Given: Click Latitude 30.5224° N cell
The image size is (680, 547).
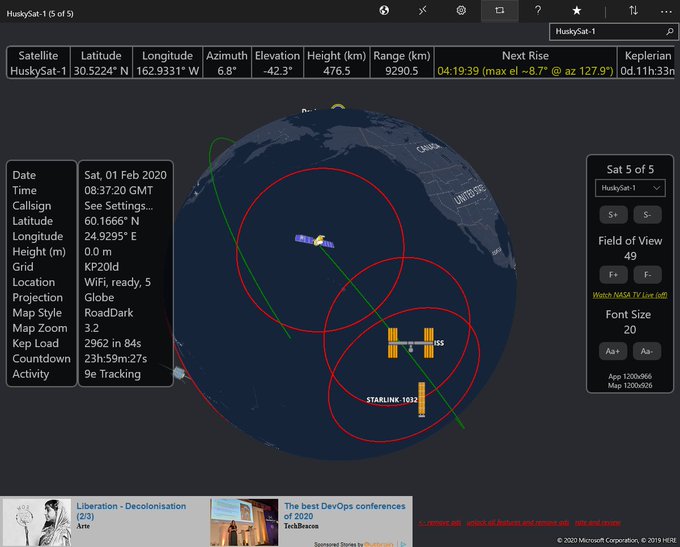Looking at the screenshot, I should [x=101, y=63].
